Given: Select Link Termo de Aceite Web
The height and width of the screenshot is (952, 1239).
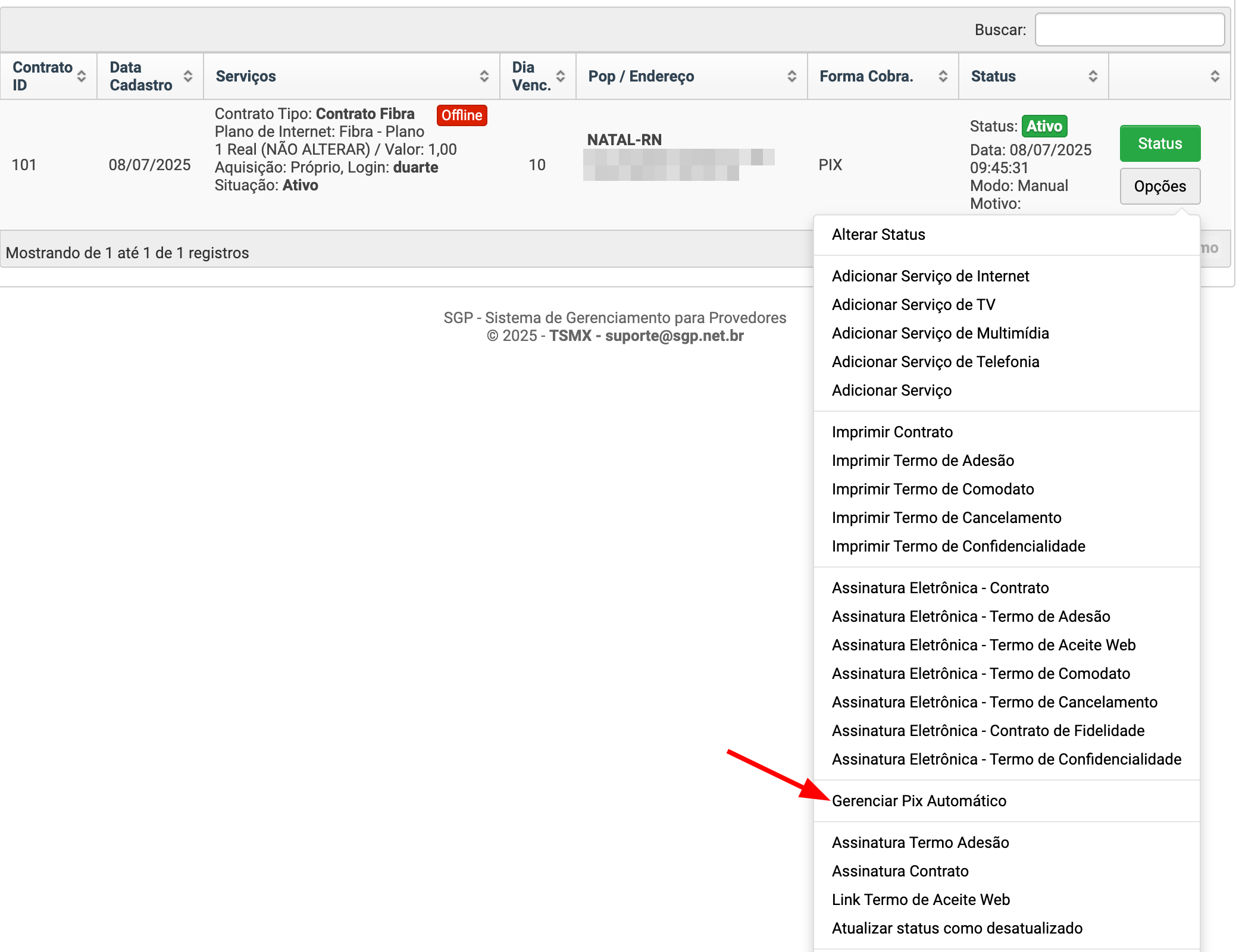Looking at the screenshot, I should point(920,900).
